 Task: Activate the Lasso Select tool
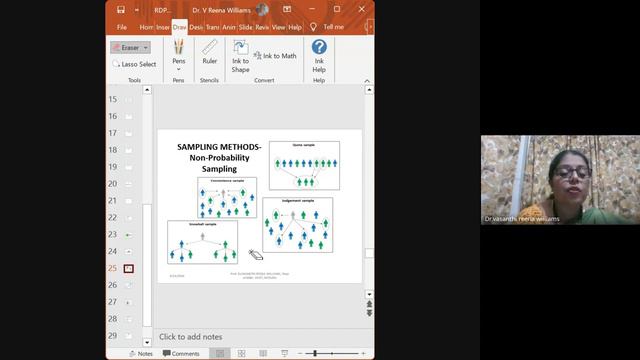point(134,64)
